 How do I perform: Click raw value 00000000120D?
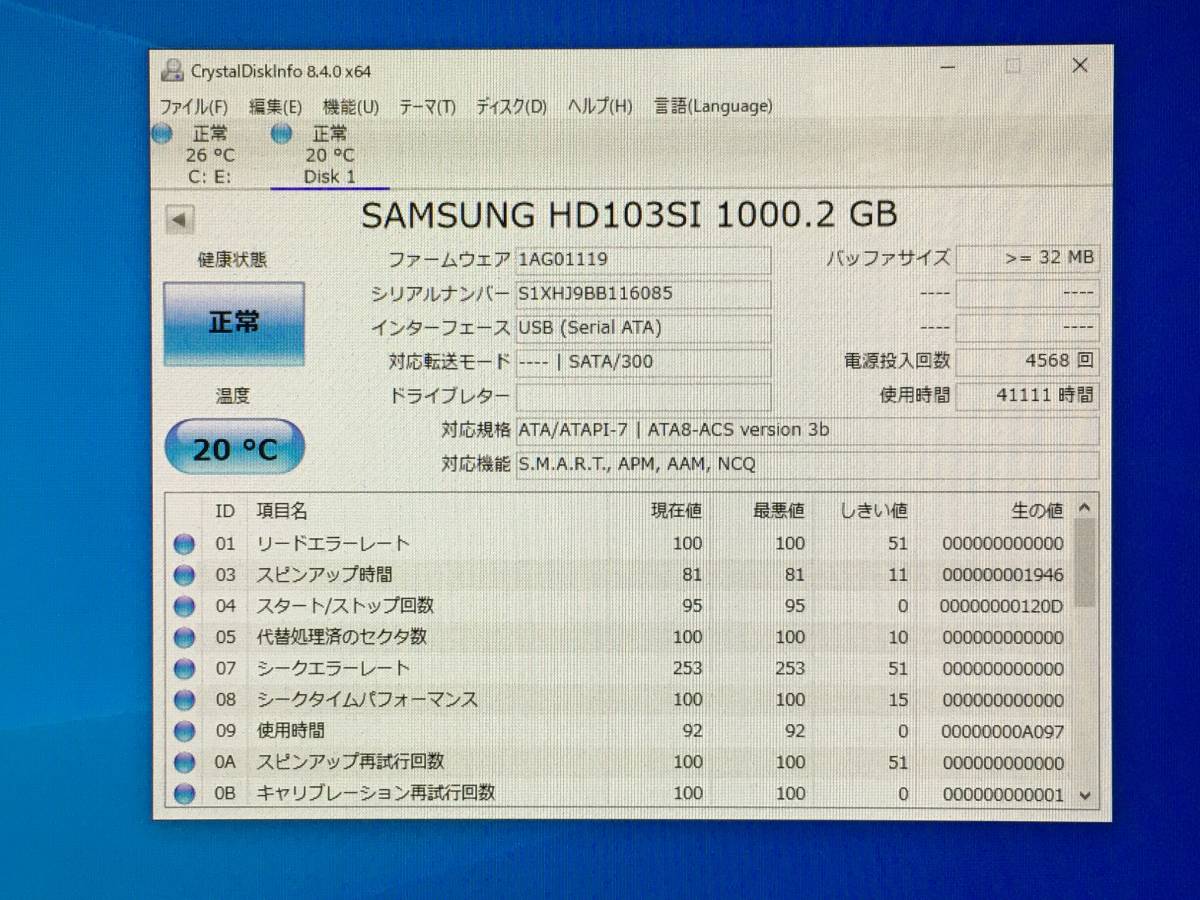pos(1002,606)
